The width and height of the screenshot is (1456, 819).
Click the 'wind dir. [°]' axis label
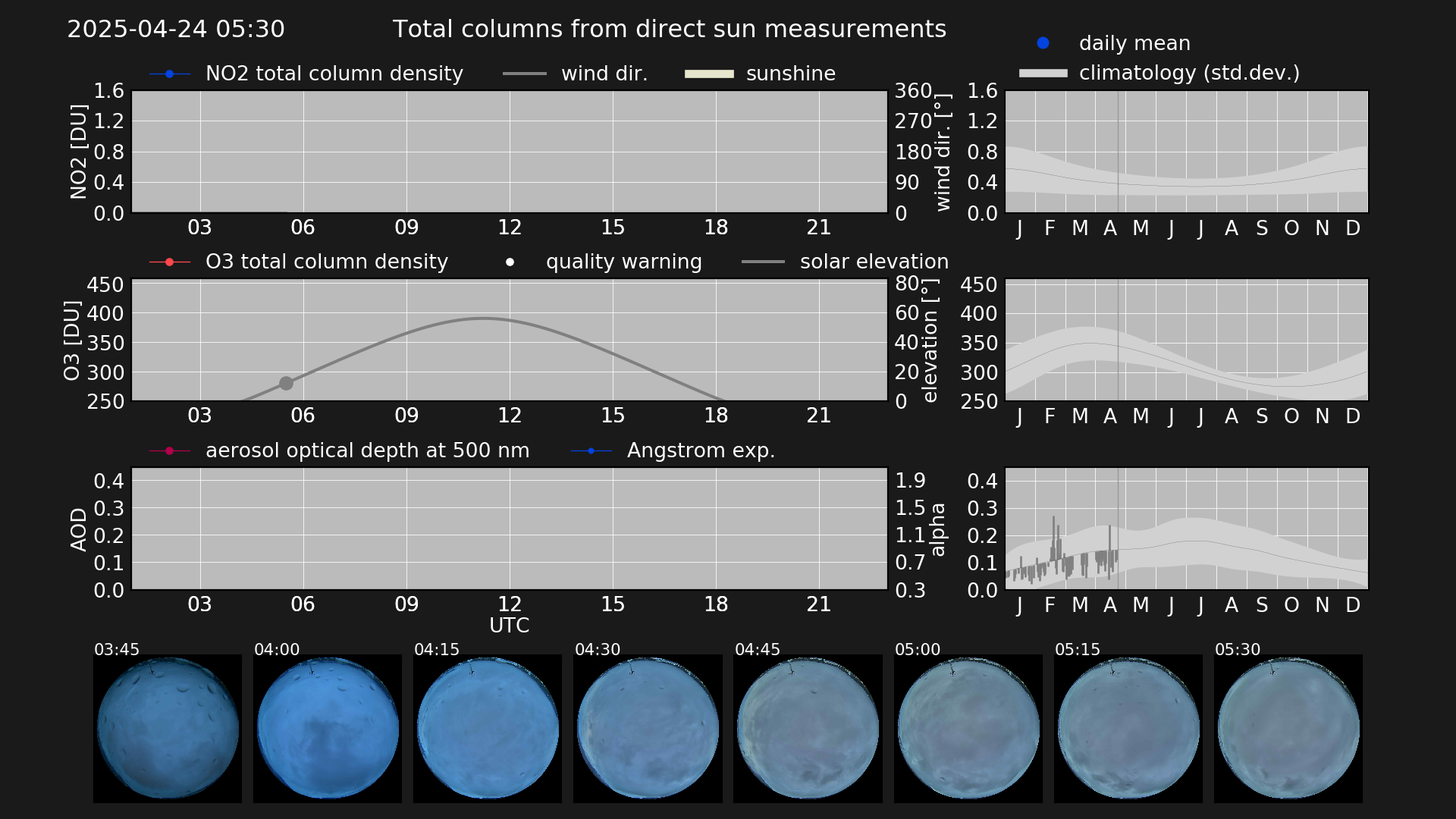click(943, 152)
